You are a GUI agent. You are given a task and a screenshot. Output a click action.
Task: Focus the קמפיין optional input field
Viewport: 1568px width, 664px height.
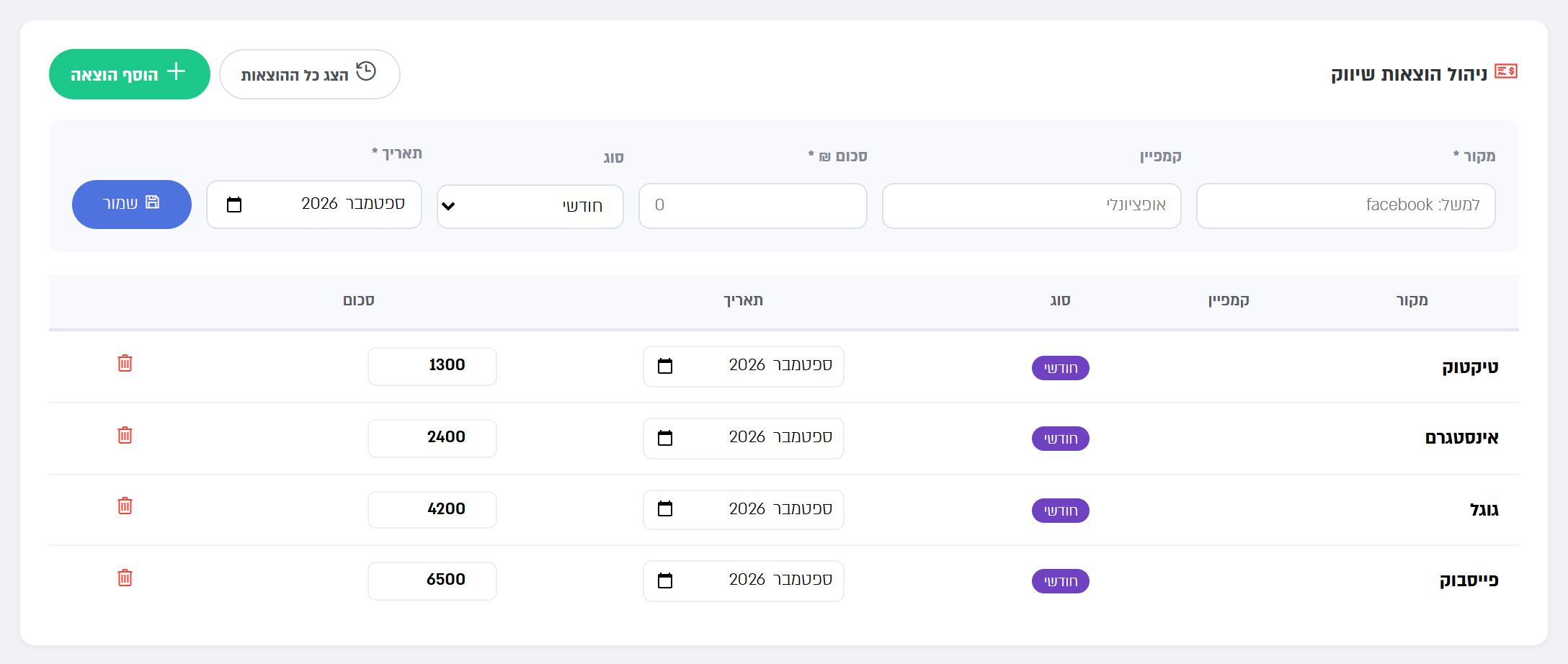click(x=1032, y=206)
